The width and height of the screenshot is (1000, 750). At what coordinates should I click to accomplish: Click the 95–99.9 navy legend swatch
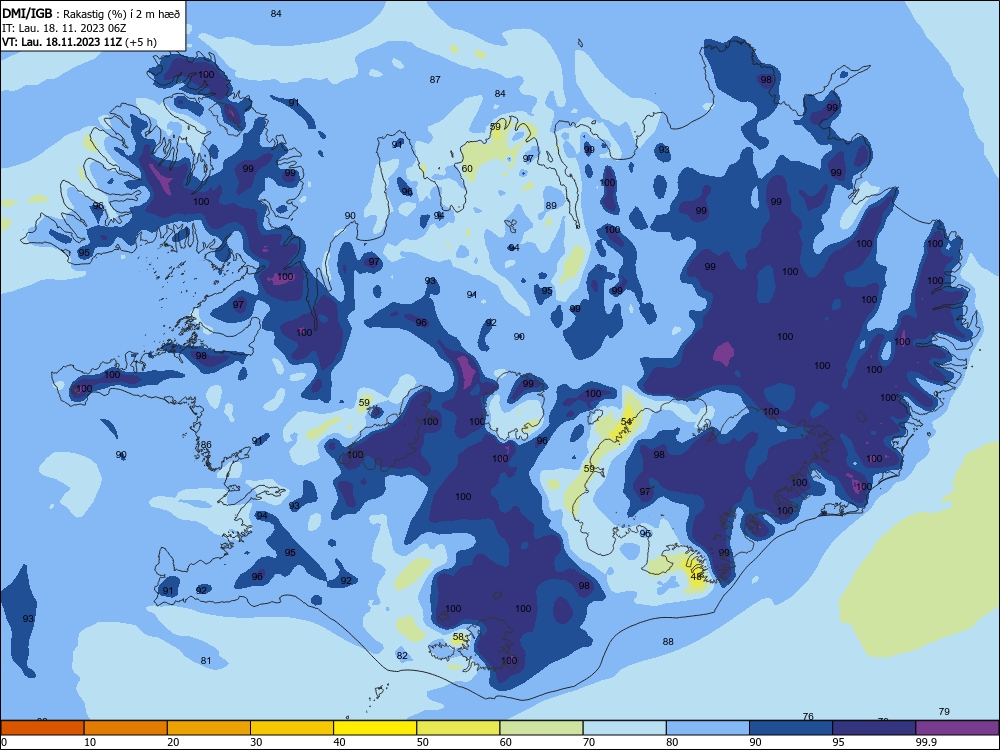pyautogui.click(x=874, y=728)
